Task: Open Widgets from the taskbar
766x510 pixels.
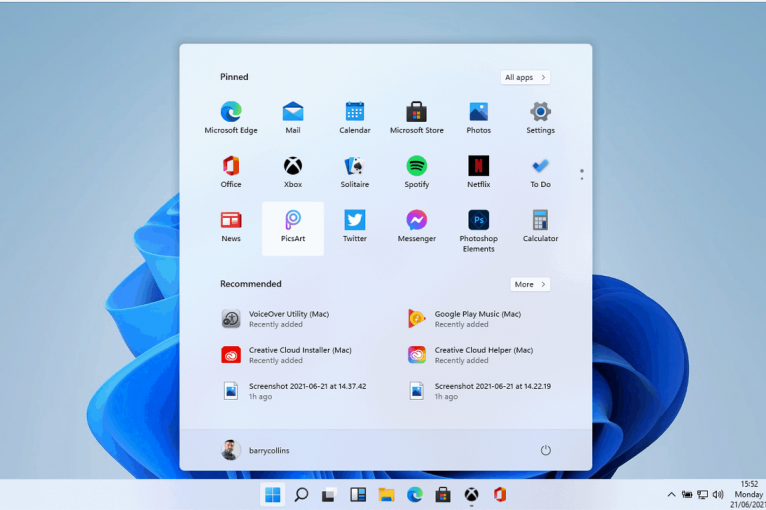Action: pos(358,495)
